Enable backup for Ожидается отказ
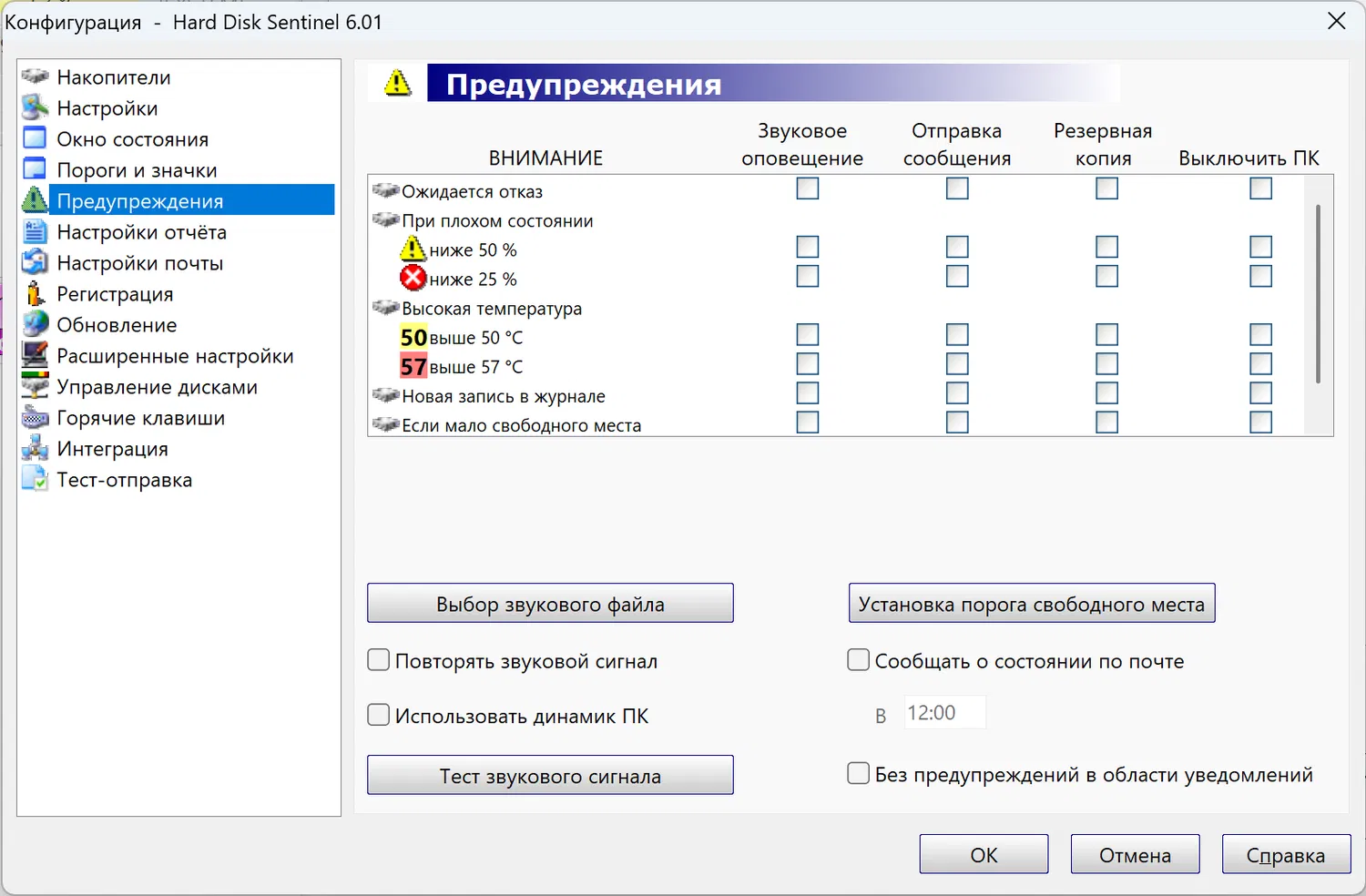 (1106, 188)
